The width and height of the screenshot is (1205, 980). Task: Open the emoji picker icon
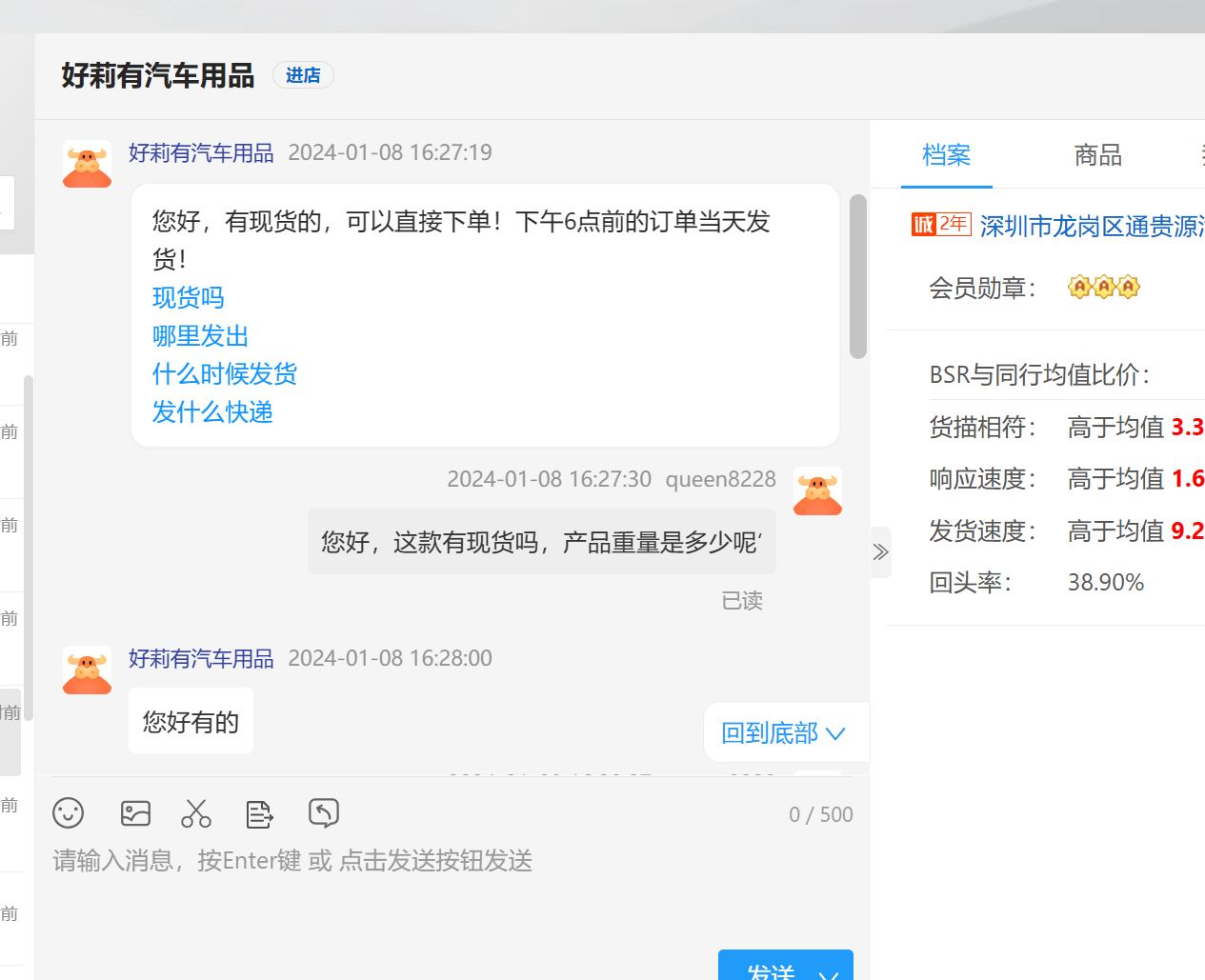click(x=69, y=813)
